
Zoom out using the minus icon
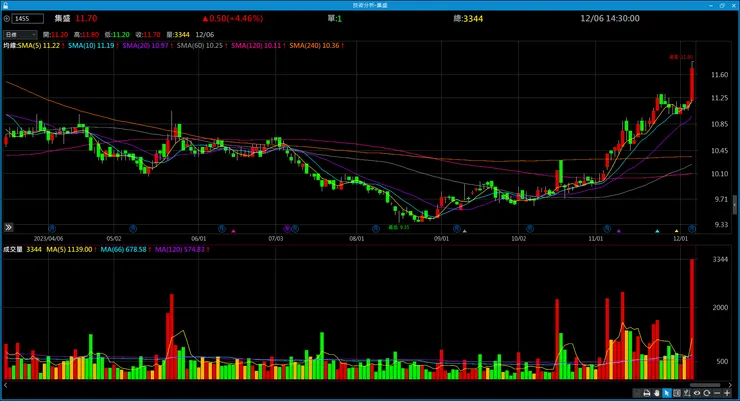(x=717, y=393)
